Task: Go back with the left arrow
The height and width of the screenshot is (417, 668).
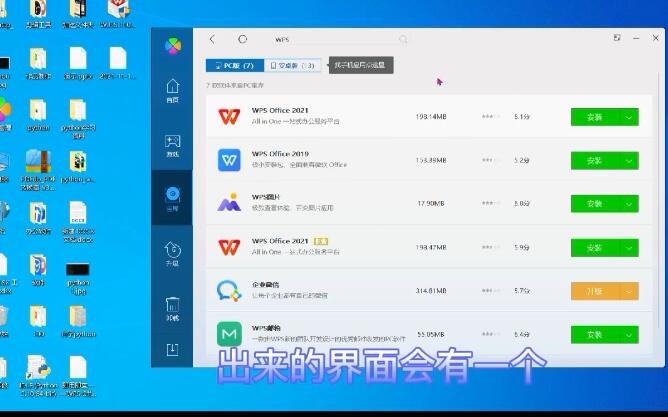Action: pos(212,39)
